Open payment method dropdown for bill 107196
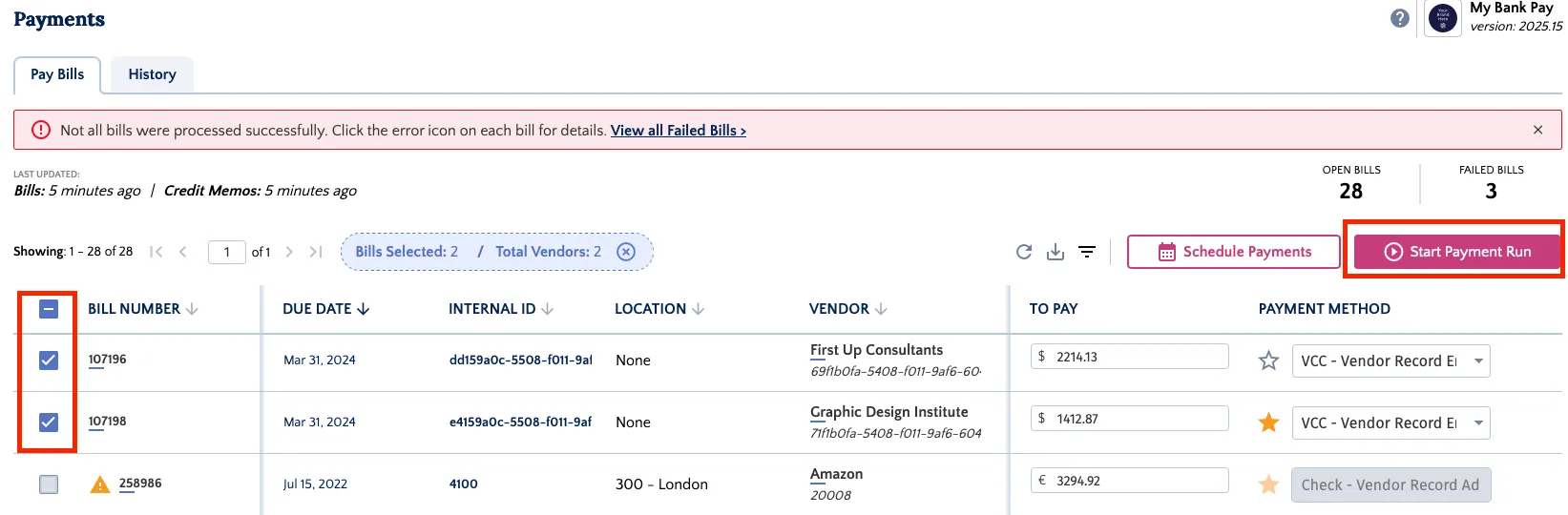The image size is (1568, 515). pos(1390,360)
